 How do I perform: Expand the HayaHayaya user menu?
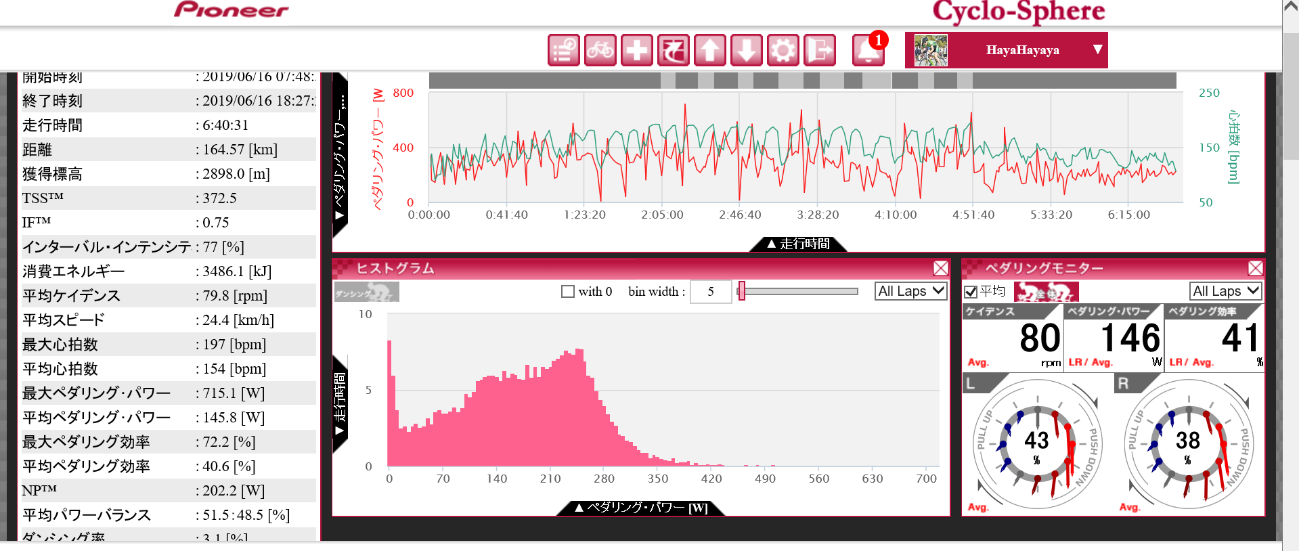(1097, 49)
